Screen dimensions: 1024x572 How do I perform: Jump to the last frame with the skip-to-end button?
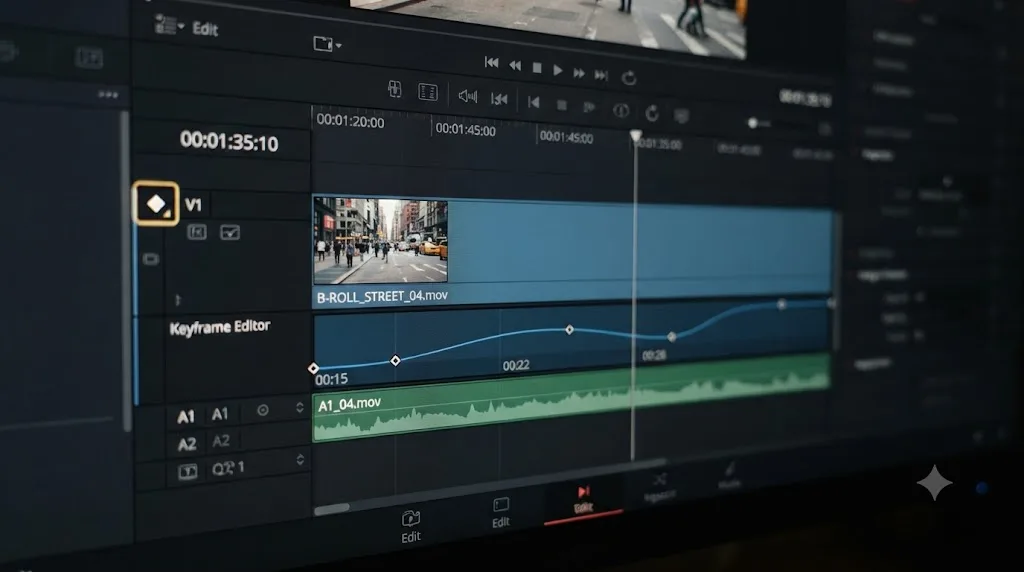[x=601, y=75]
